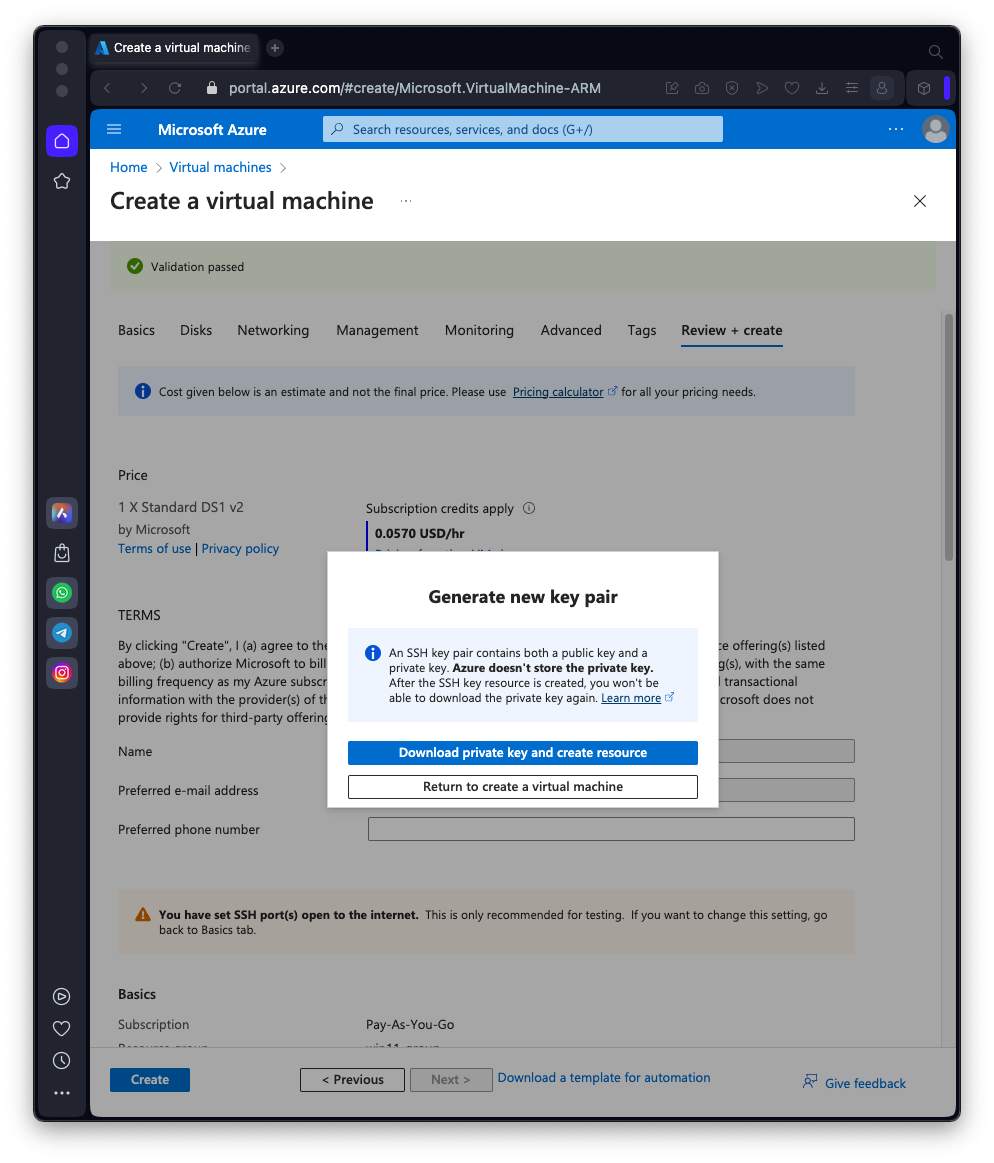Click the send page arrow icon in the toolbar
Image resolution: width=994 pixels, height=1163 pixels.
coord(762,88)
